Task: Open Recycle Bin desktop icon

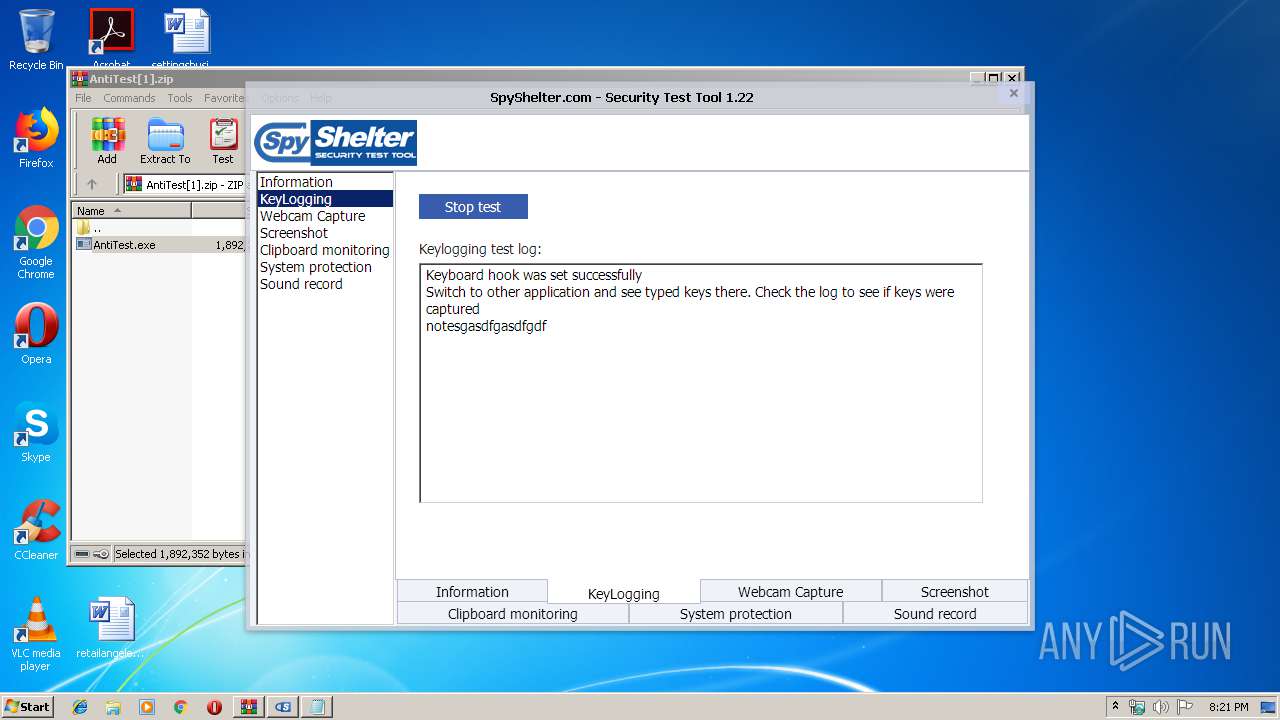Action: (x=36, y=40)
